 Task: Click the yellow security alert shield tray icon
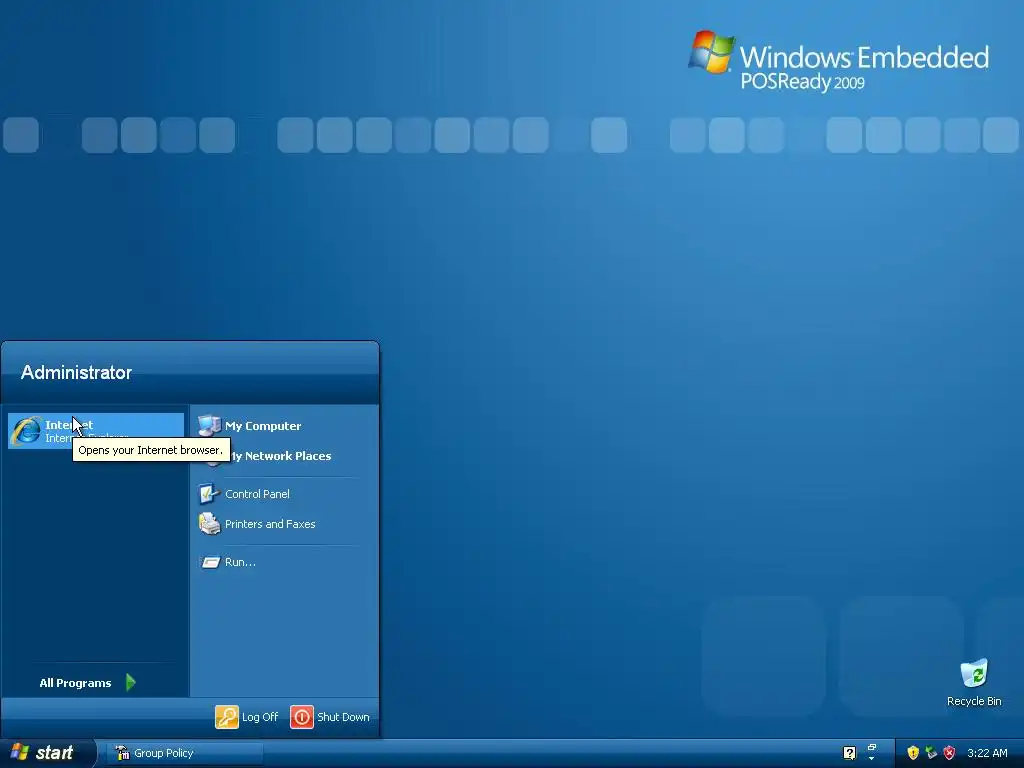913,753
